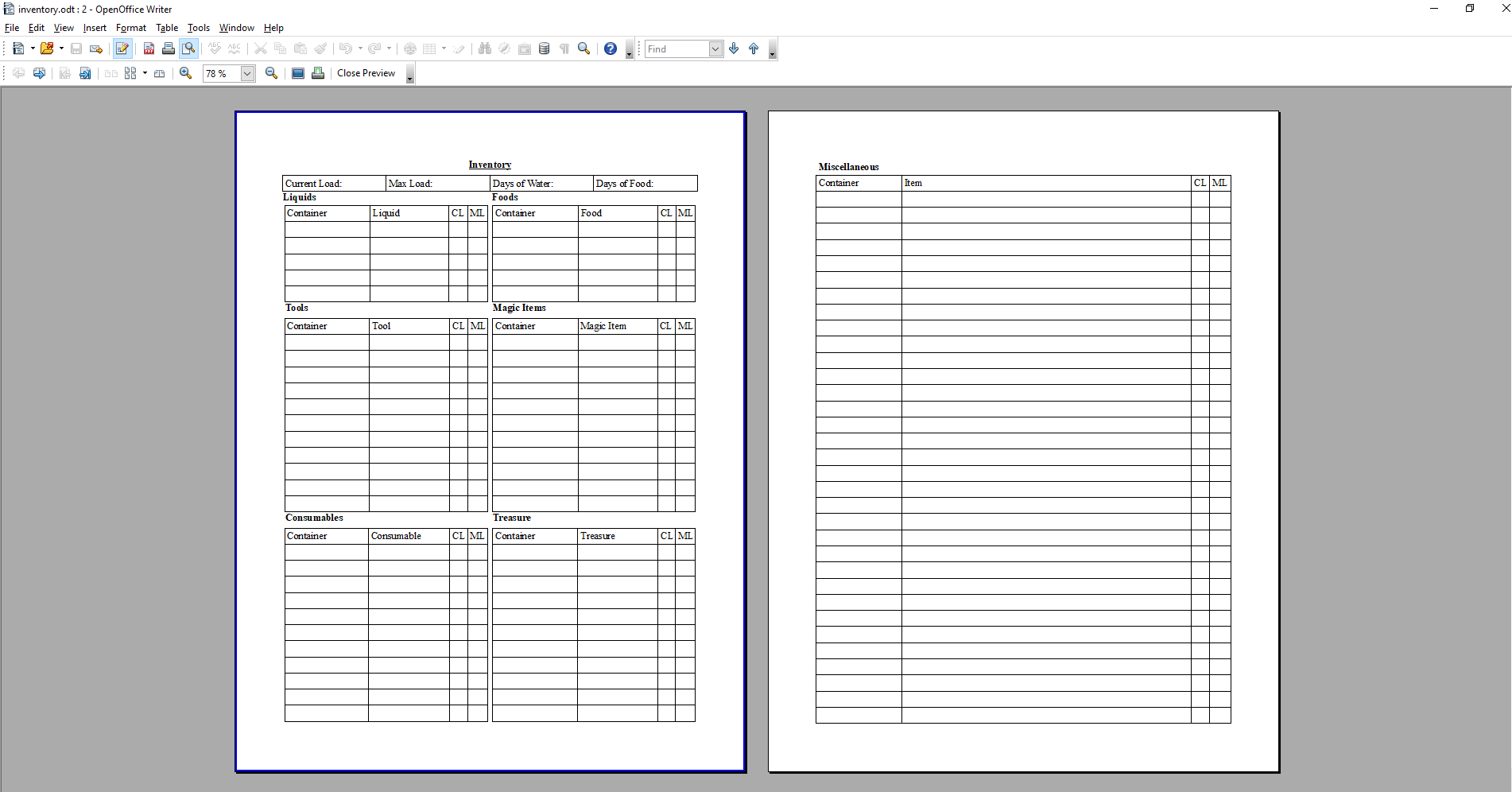This screenshot has width=1512, height=792.
Task: Select Two Pages preview icon
Action: pyautogui.click(x=111, y=73)
